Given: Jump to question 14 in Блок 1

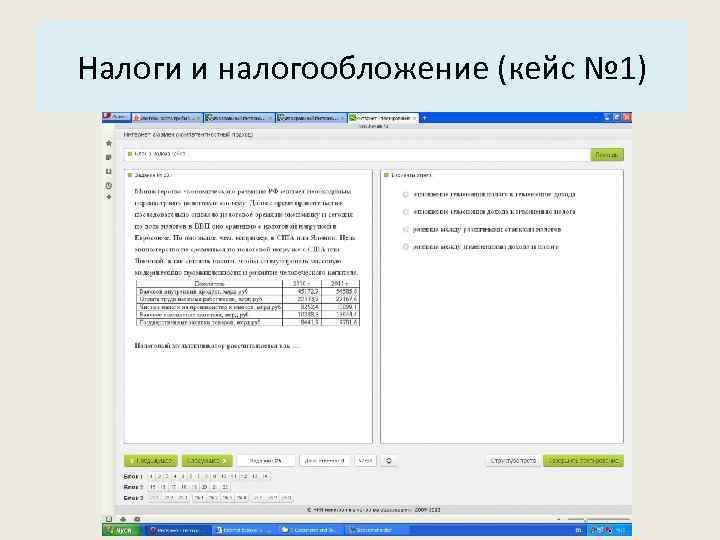Looking at the screenshot, I should [265, 477].
